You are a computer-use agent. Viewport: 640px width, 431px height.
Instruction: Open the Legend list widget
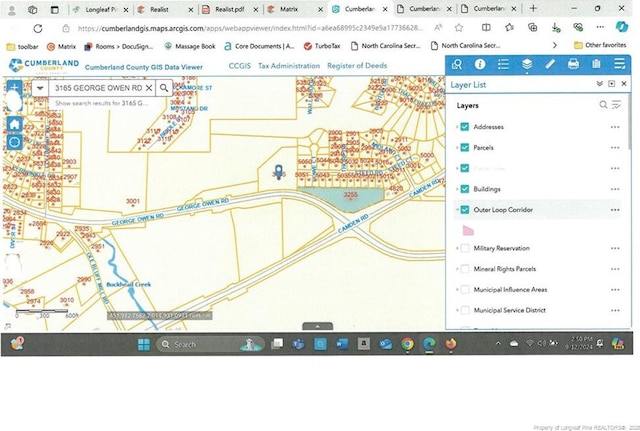click(503, 64)
